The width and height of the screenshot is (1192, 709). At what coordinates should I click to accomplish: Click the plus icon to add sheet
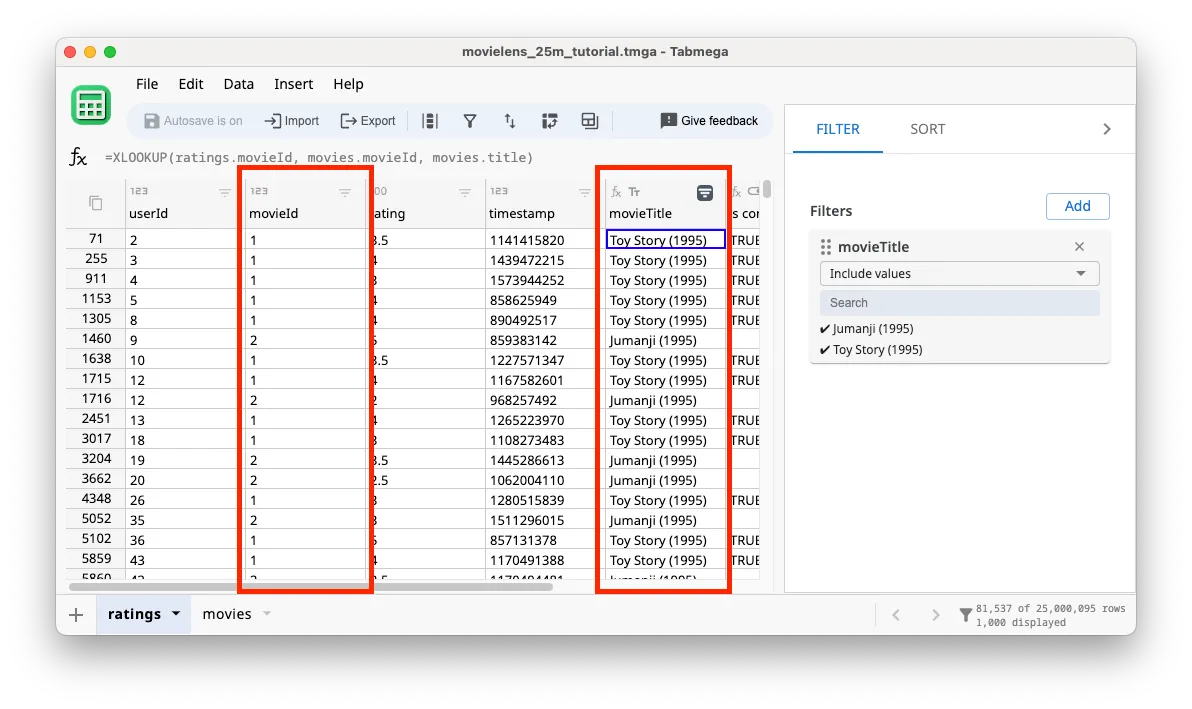click(76, 614)
